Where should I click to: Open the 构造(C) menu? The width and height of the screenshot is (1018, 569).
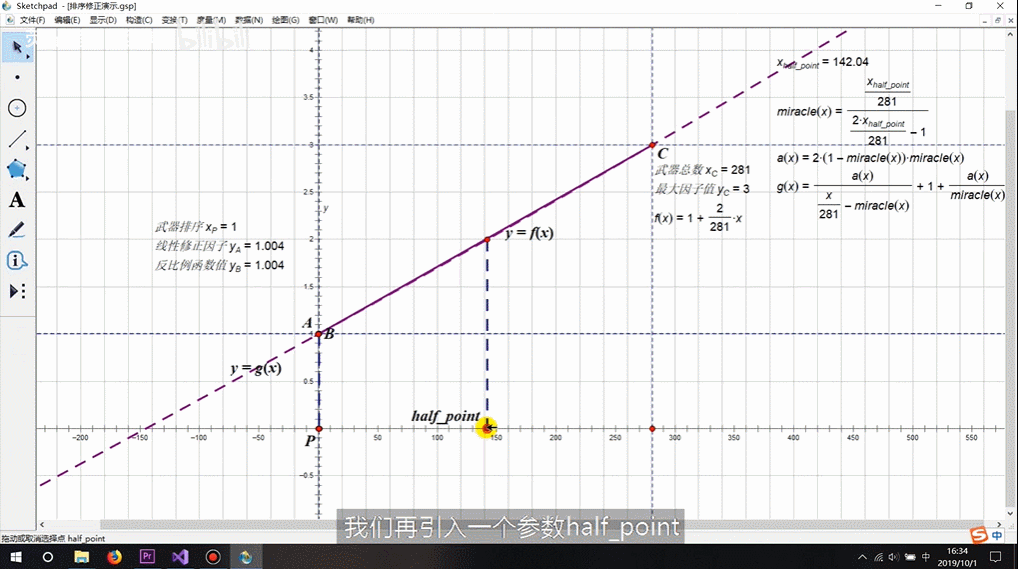pyautogui.click(x=139, y=20)
